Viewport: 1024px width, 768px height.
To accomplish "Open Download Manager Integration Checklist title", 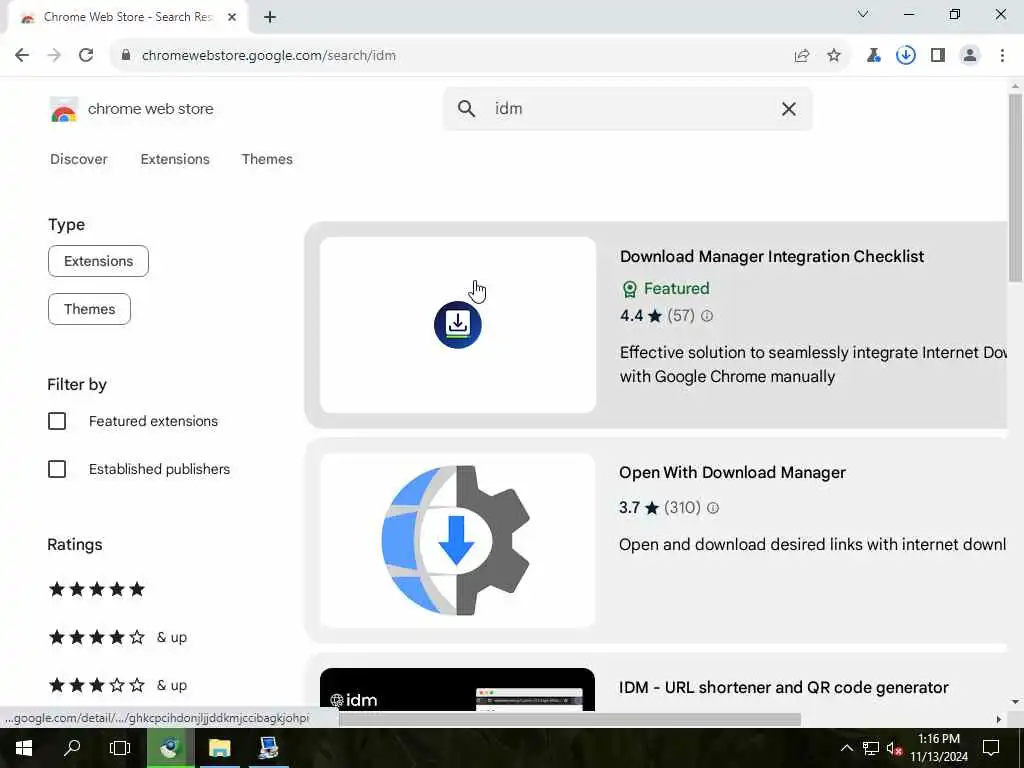I will pyautogui.click(x=772, y=257).
